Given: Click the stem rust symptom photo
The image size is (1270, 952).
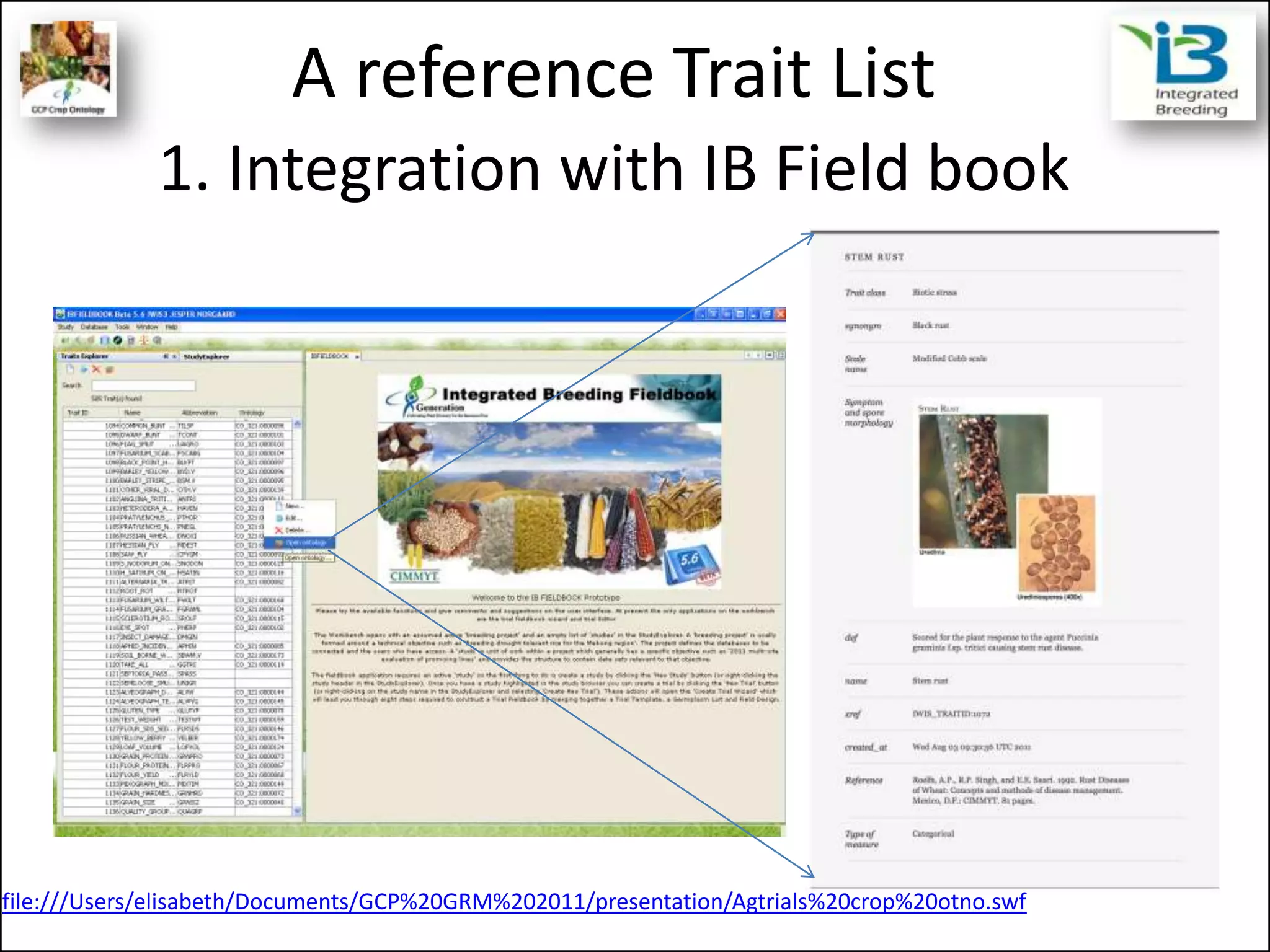Looking at the screenshot, I should coord(984,481).
